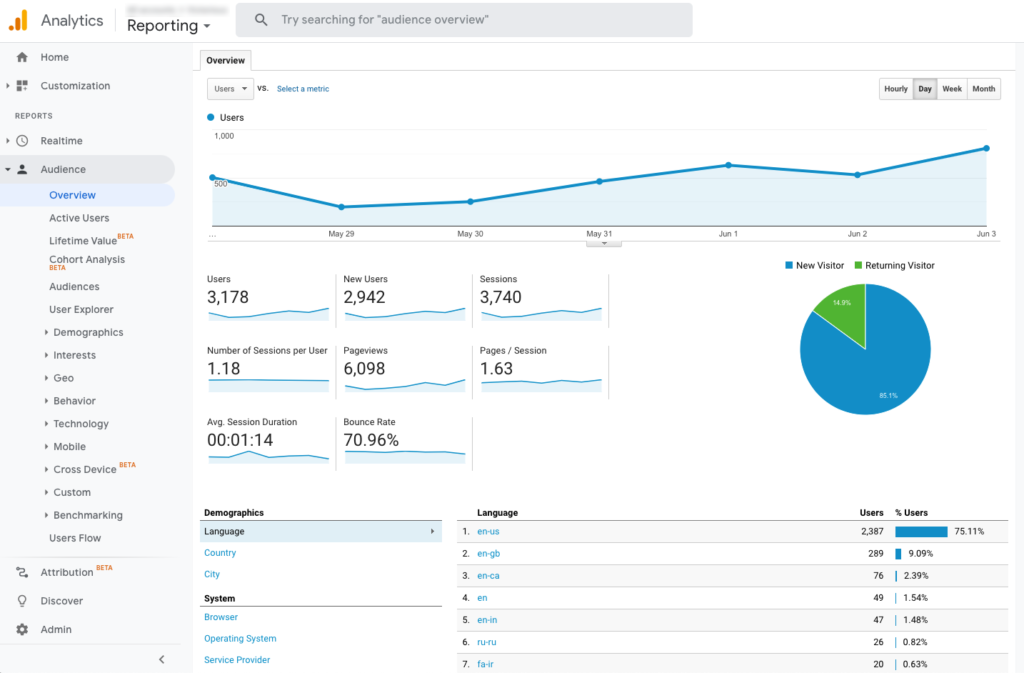
Task: Expand the Demographics tree item
Action: click(x=47, y=333)
